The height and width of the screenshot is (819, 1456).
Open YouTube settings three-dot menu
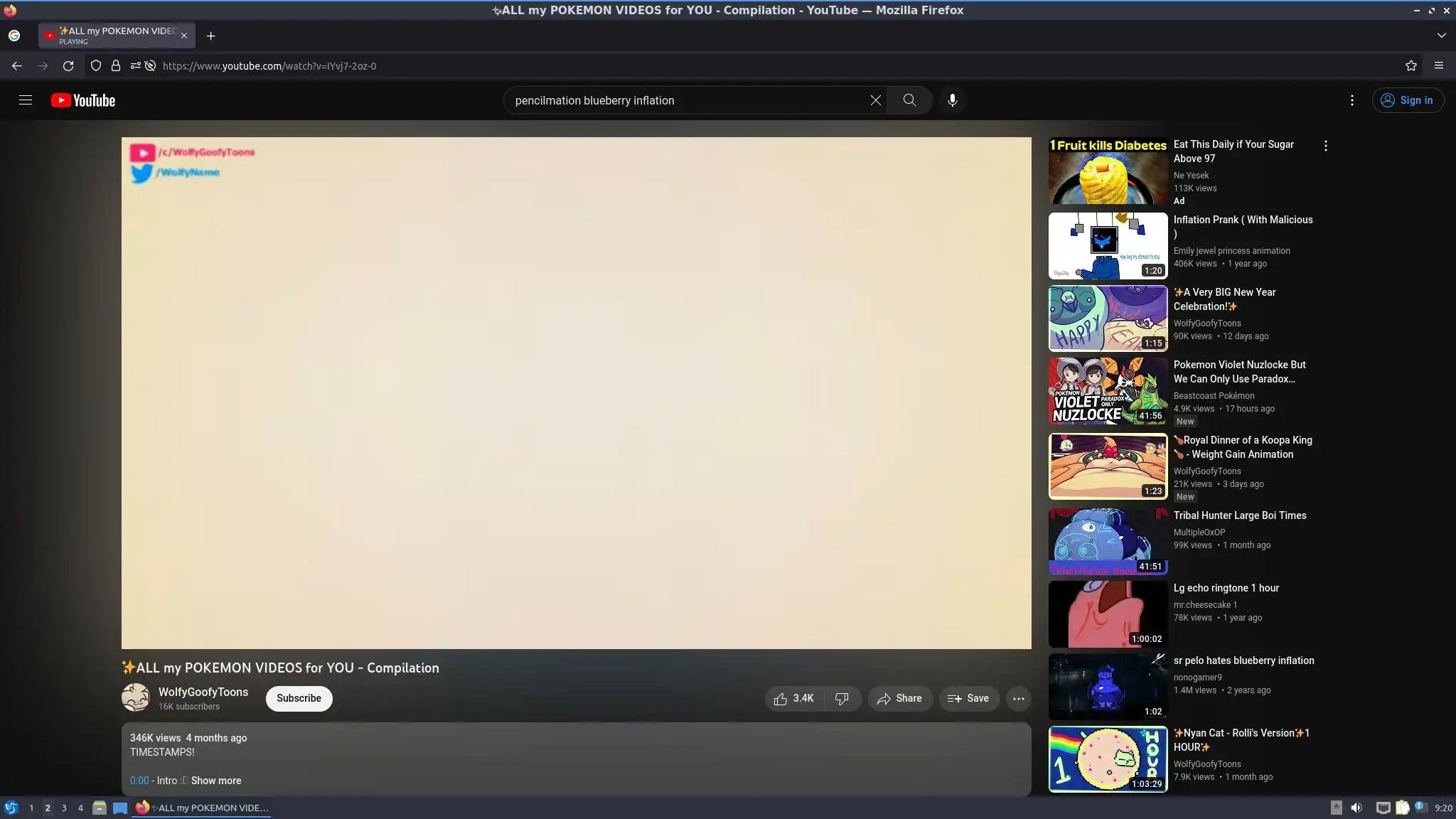click(1351, 100)
